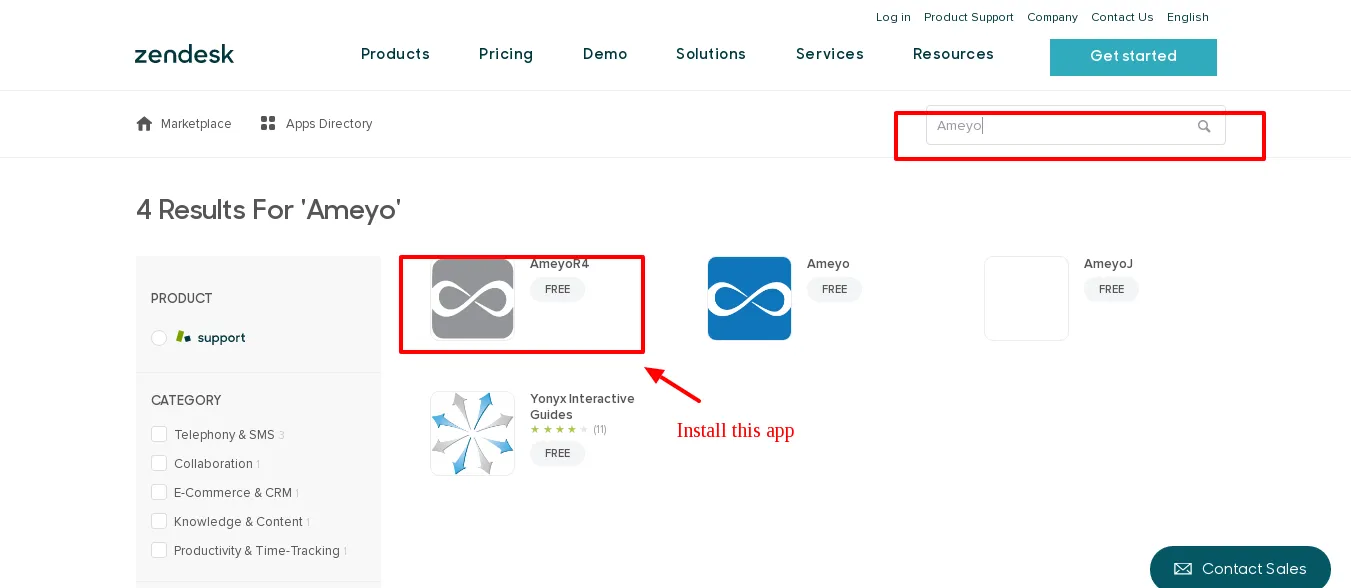This screenshot has width=1351, height=588.
Task: Click the search magnifier icon
Action: (x=1204, y=126)
